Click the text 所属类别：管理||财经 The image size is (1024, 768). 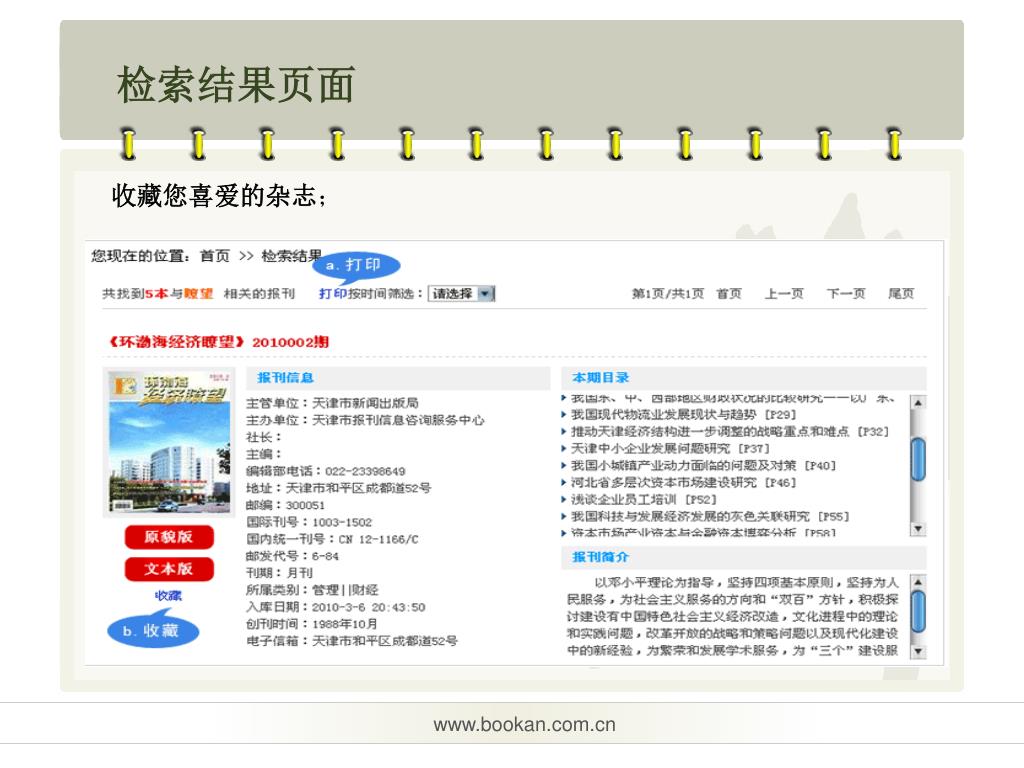[312, 590]
